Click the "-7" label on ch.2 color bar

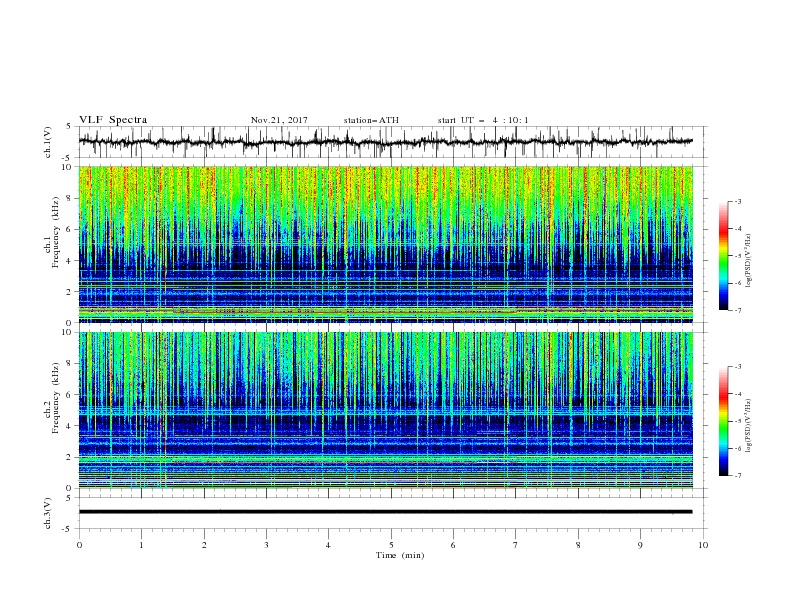[x=737, y=475]
